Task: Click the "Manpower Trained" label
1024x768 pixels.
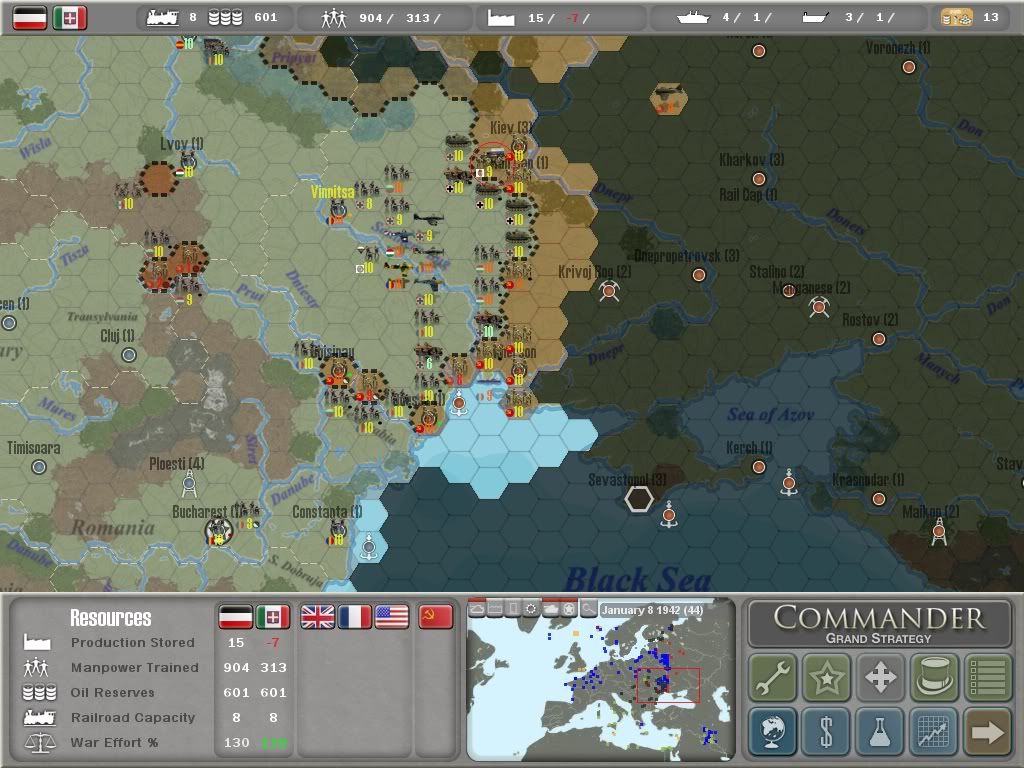Action: (x=135, y=667)
